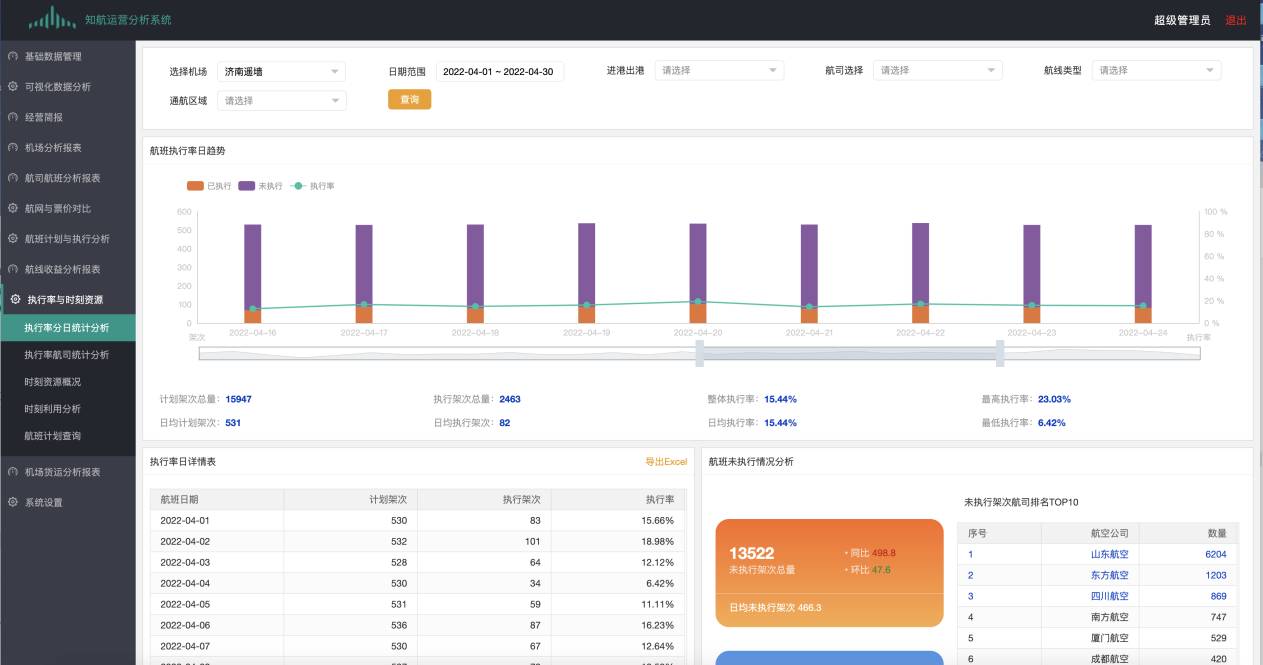Click the gear icon beside 系统设置
Viewport: 1263px width, 665px height.
13,502
